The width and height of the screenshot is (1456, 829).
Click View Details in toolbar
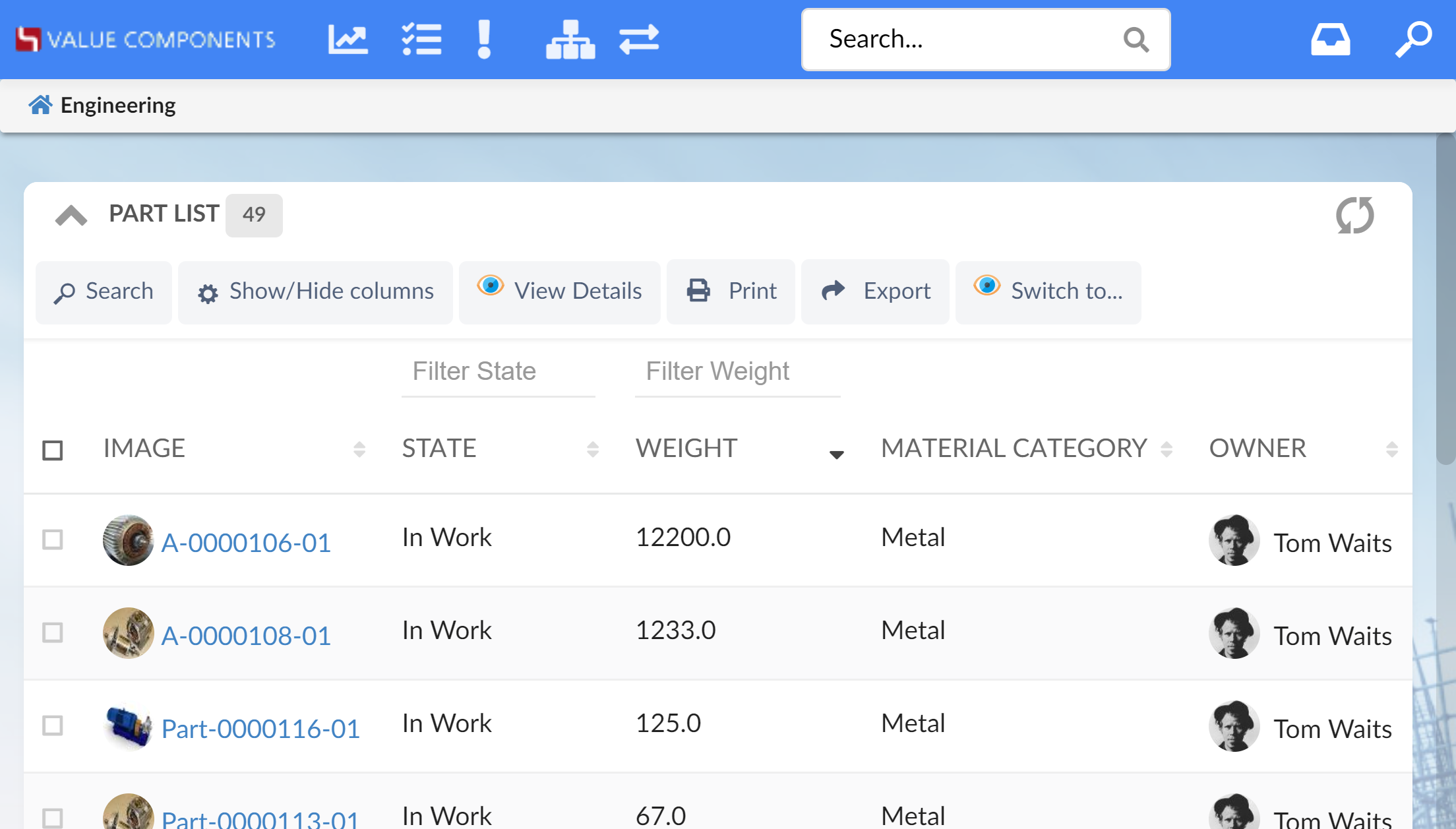(559, 292)
